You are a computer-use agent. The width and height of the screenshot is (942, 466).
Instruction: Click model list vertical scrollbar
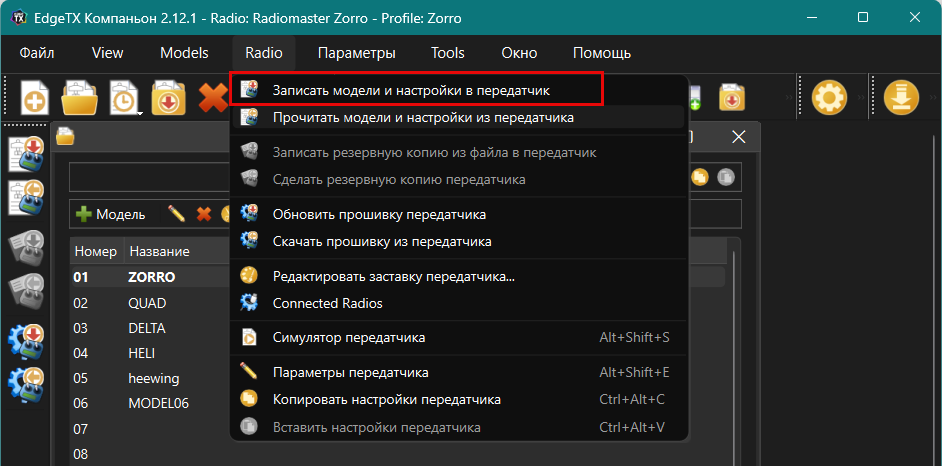[734, 354]
